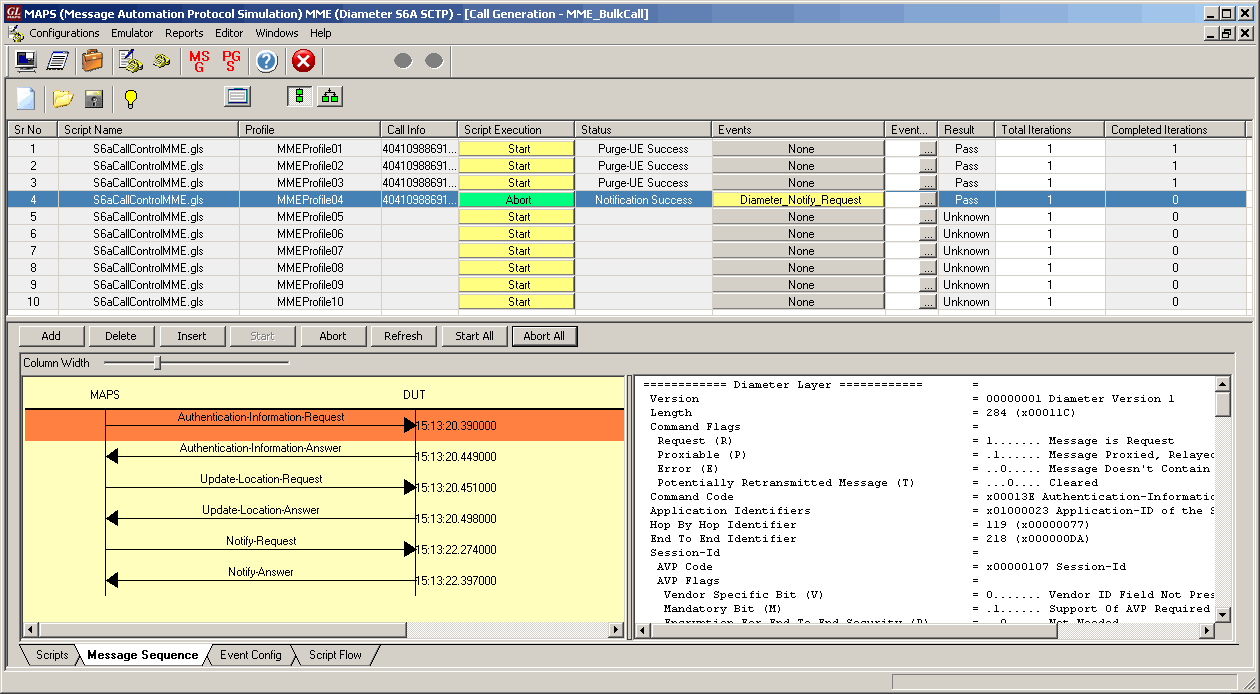Image resolution: width=1260 pixels, height=694 pixels.
Task: Click the Total Iterations column header
Action: point(1049,130)
